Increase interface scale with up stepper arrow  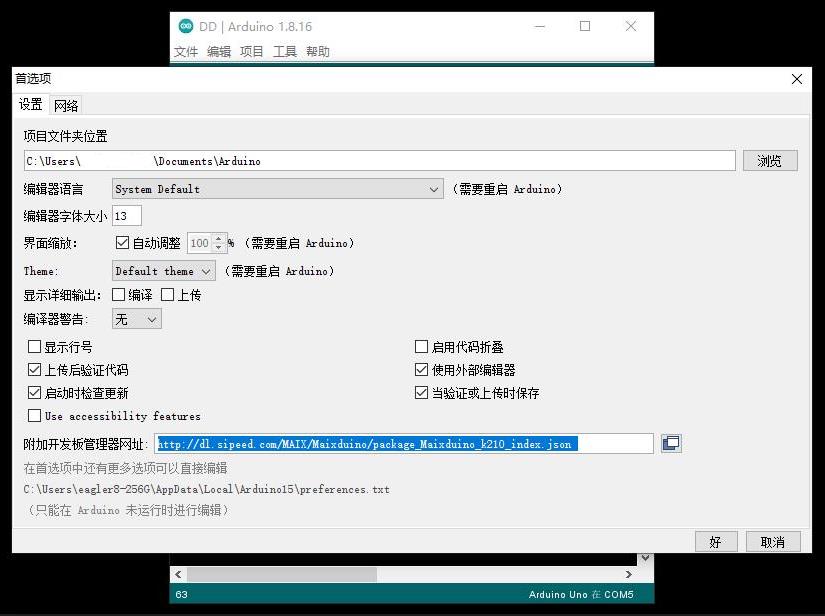click(x=219, y=239)
